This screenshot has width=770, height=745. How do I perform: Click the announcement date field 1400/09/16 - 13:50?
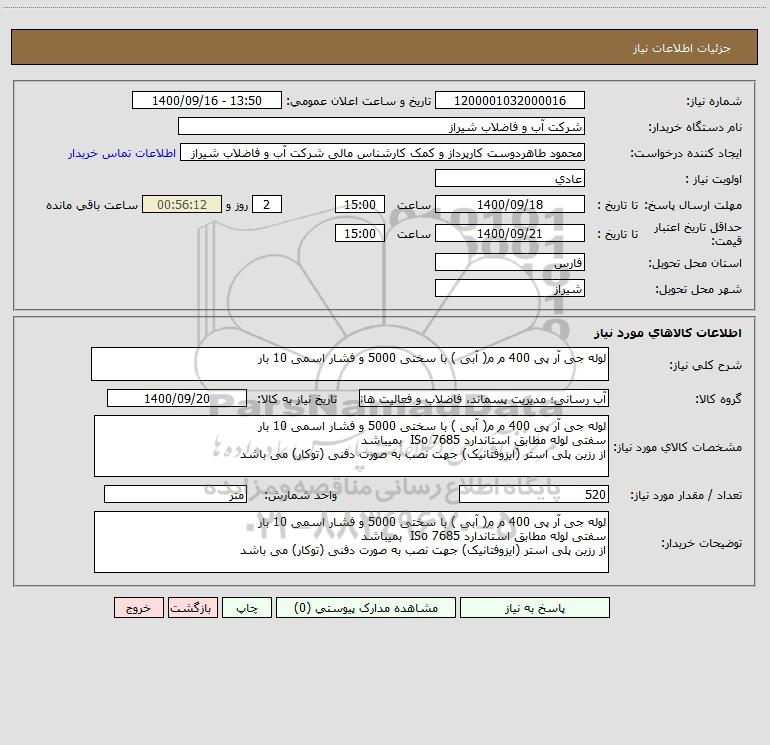click(207, 100)
